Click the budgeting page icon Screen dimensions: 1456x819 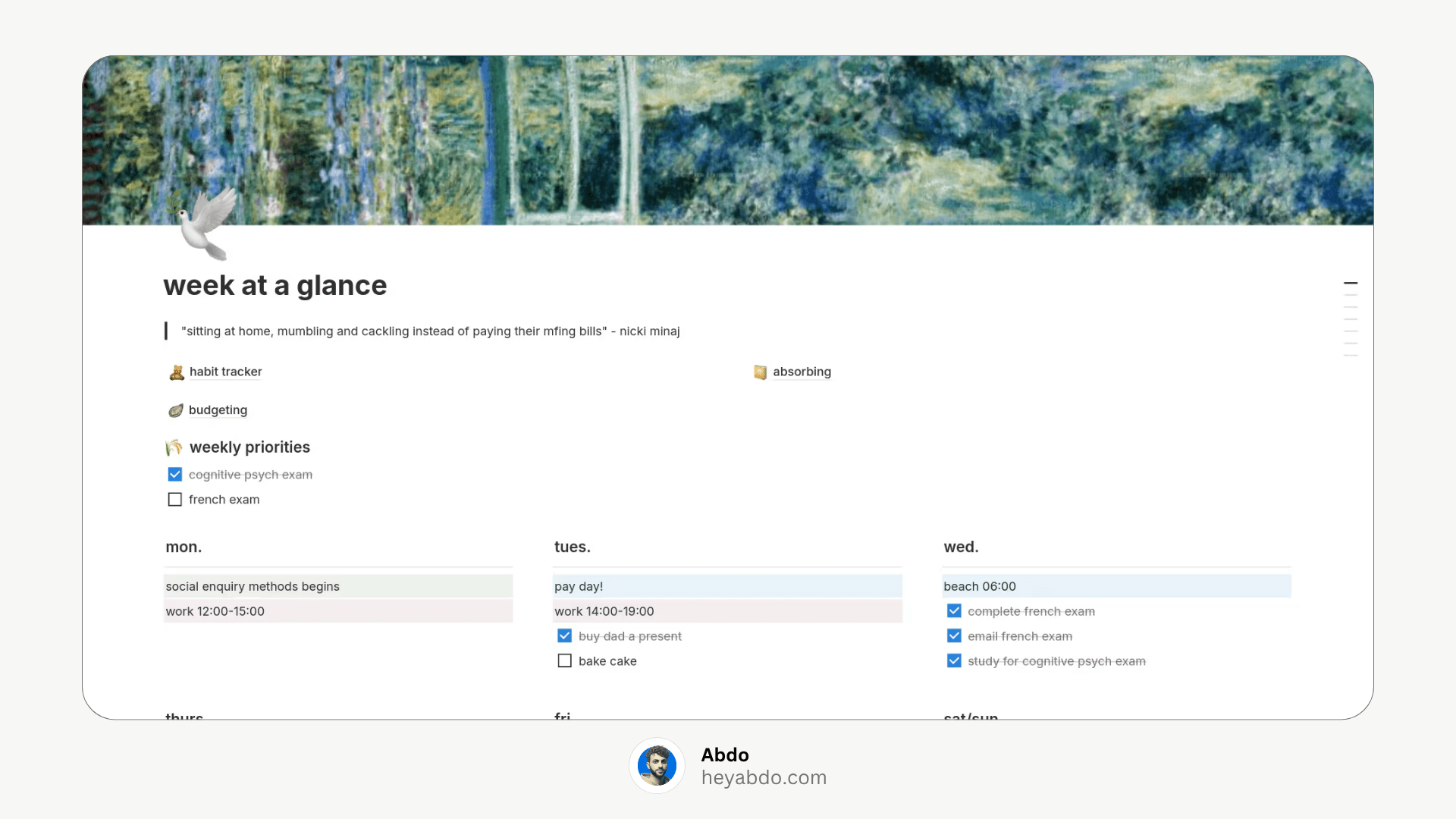coord(176,410)
